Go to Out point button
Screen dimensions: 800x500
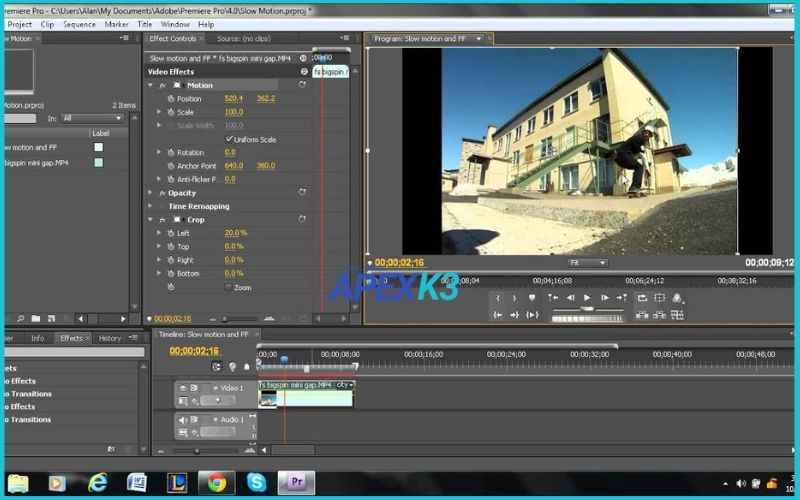[514, 315]
